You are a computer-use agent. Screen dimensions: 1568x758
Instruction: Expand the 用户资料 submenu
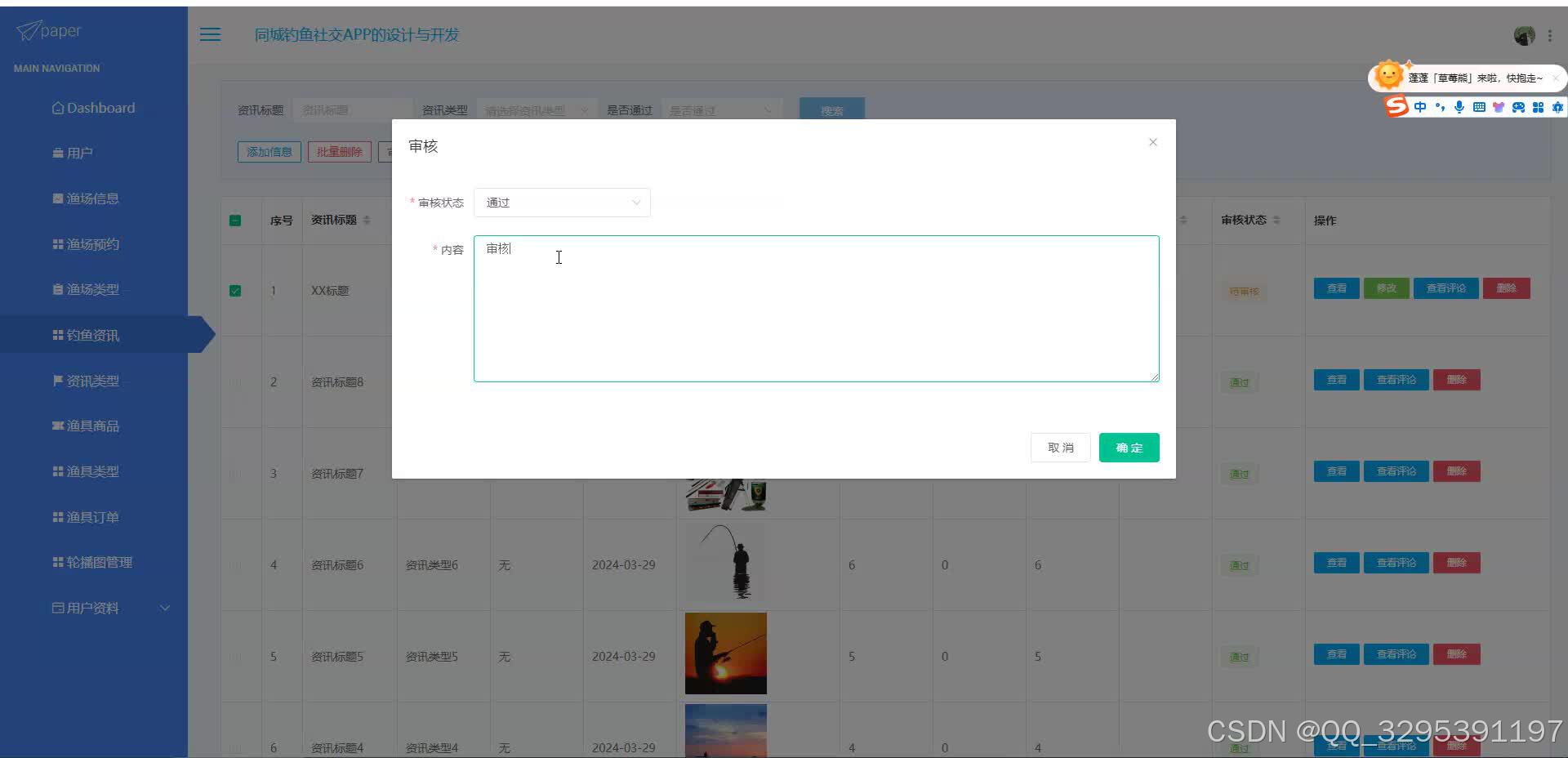pyautogui.click(x=110, y=608)
